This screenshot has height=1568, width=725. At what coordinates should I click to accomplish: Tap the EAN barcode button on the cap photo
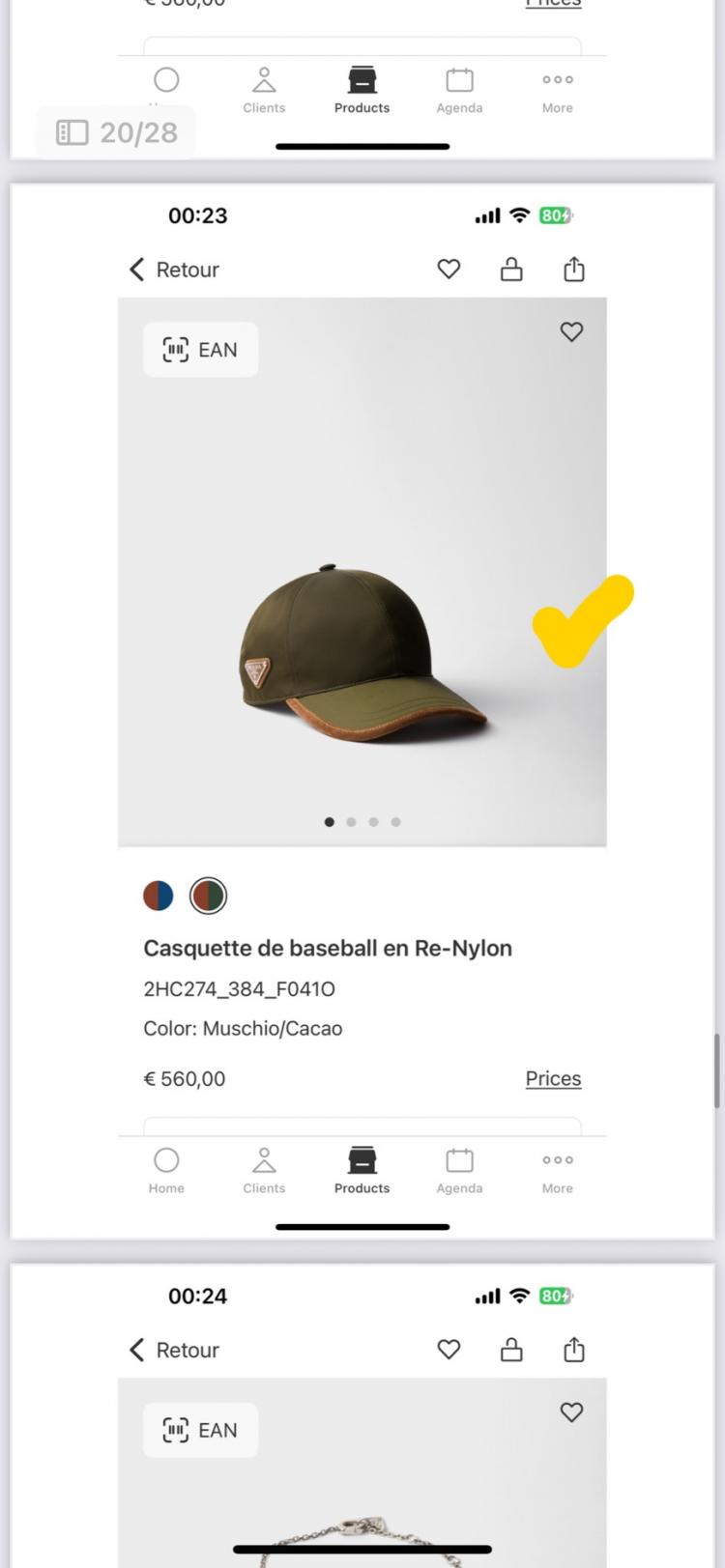[x=200, y=350]
